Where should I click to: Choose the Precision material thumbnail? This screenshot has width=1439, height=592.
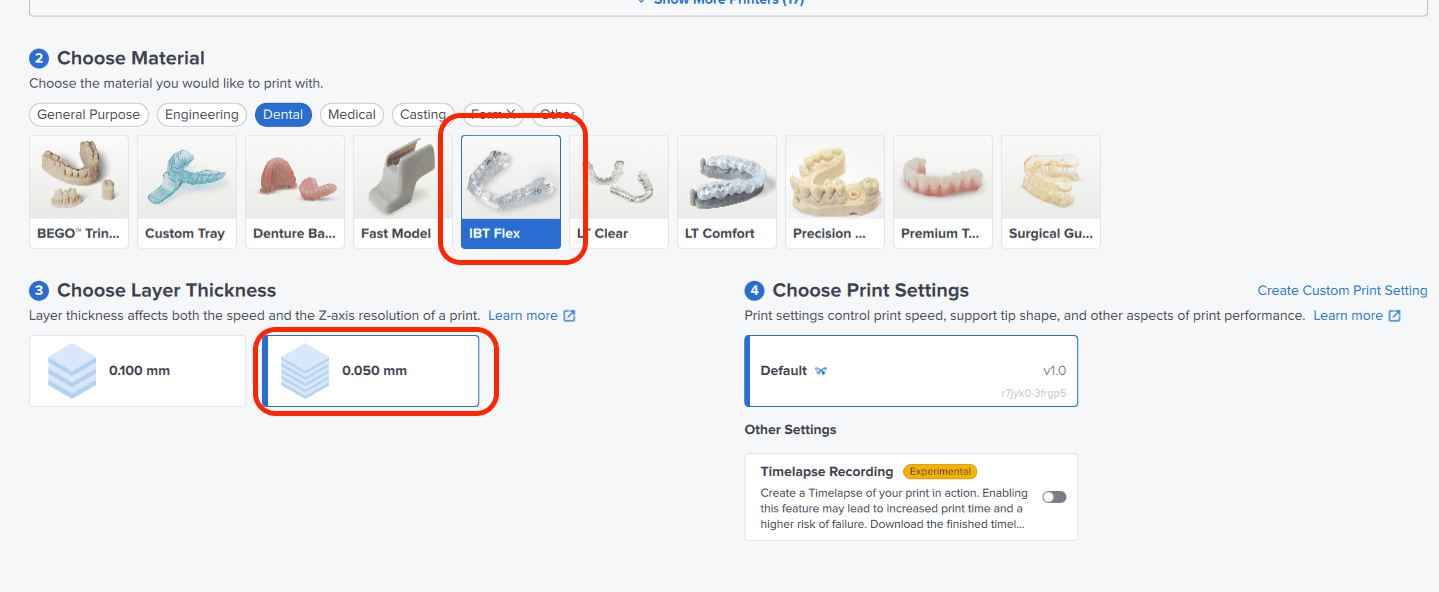point(835,190)
